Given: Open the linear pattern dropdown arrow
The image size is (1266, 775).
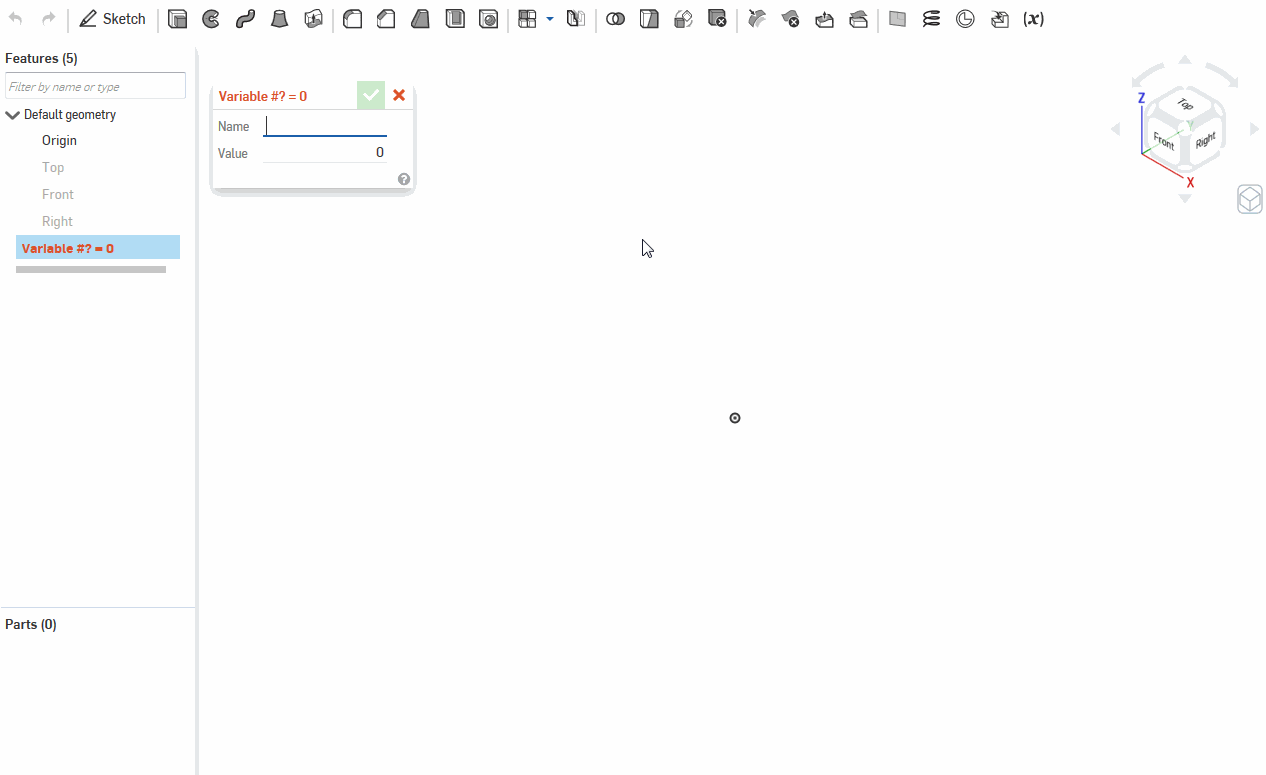Looking at the screenshot, I should tap(551, 19).
